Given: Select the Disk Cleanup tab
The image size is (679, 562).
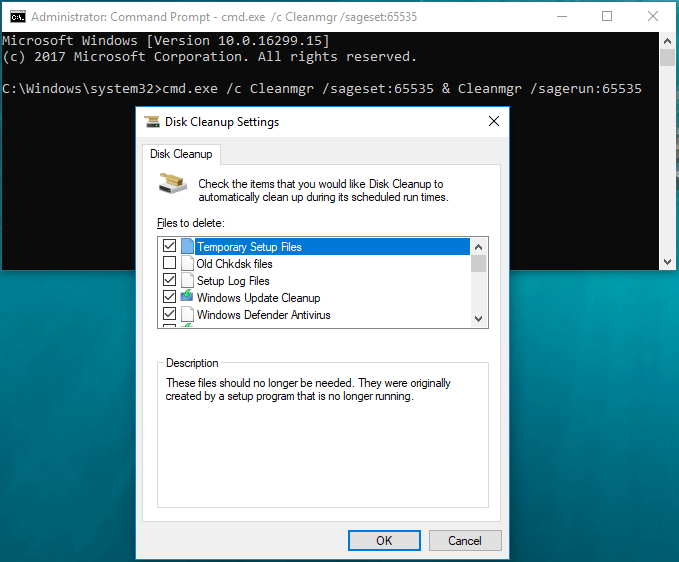Looking at the screenshot, I should (181, 154).
